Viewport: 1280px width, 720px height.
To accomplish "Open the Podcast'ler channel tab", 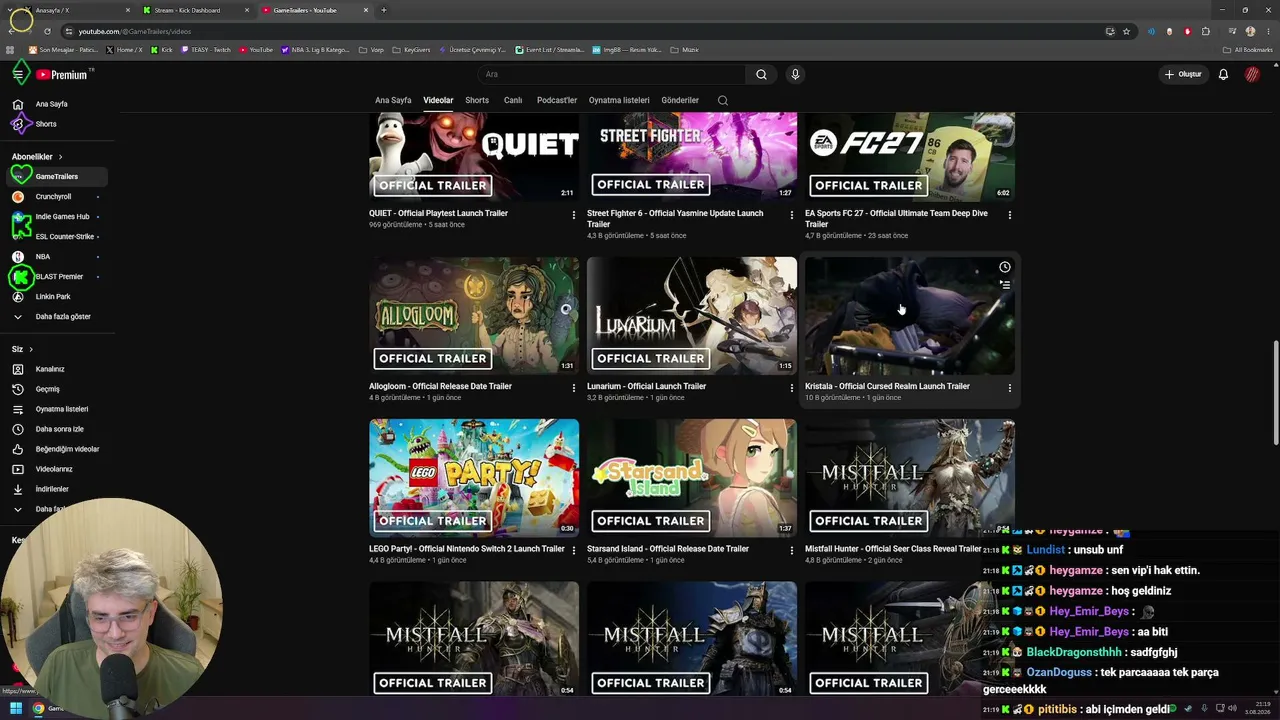I will click(x=557, y=100).
